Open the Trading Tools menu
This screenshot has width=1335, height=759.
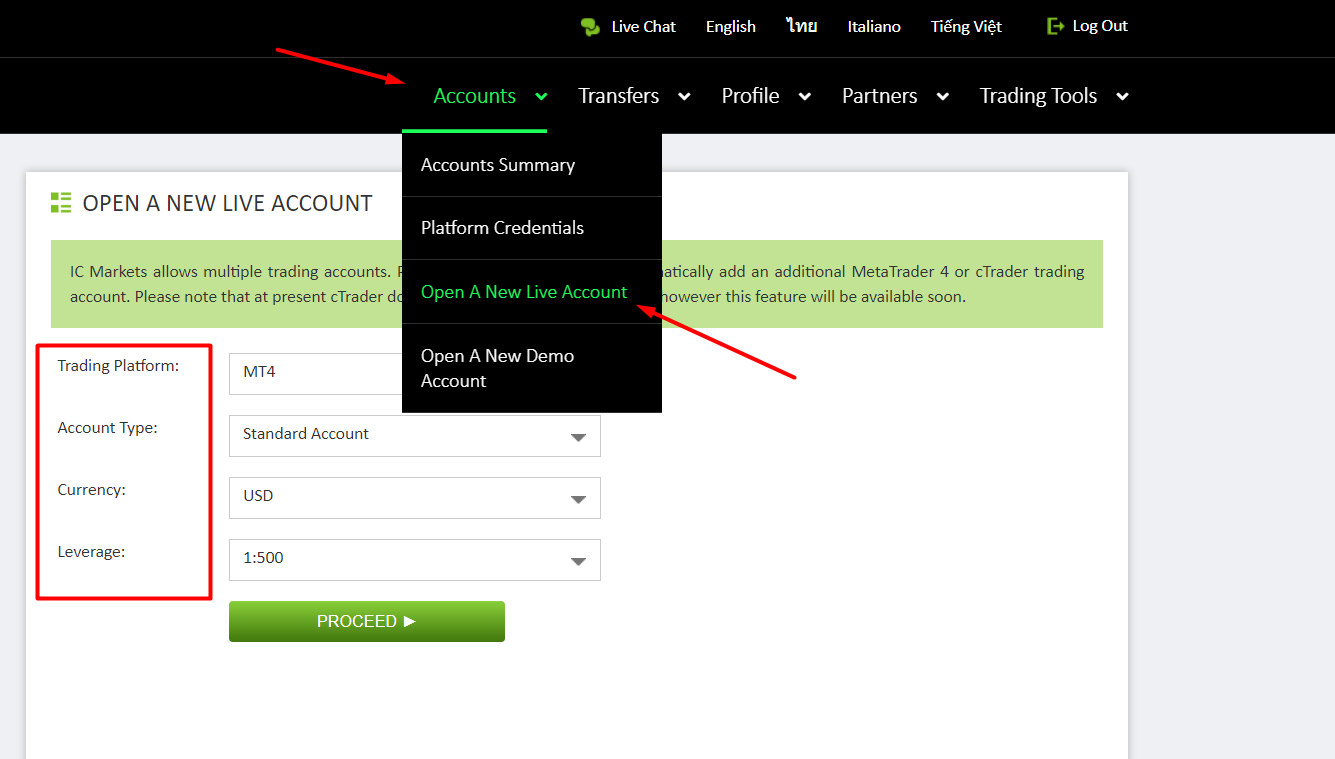point(1038,96)
